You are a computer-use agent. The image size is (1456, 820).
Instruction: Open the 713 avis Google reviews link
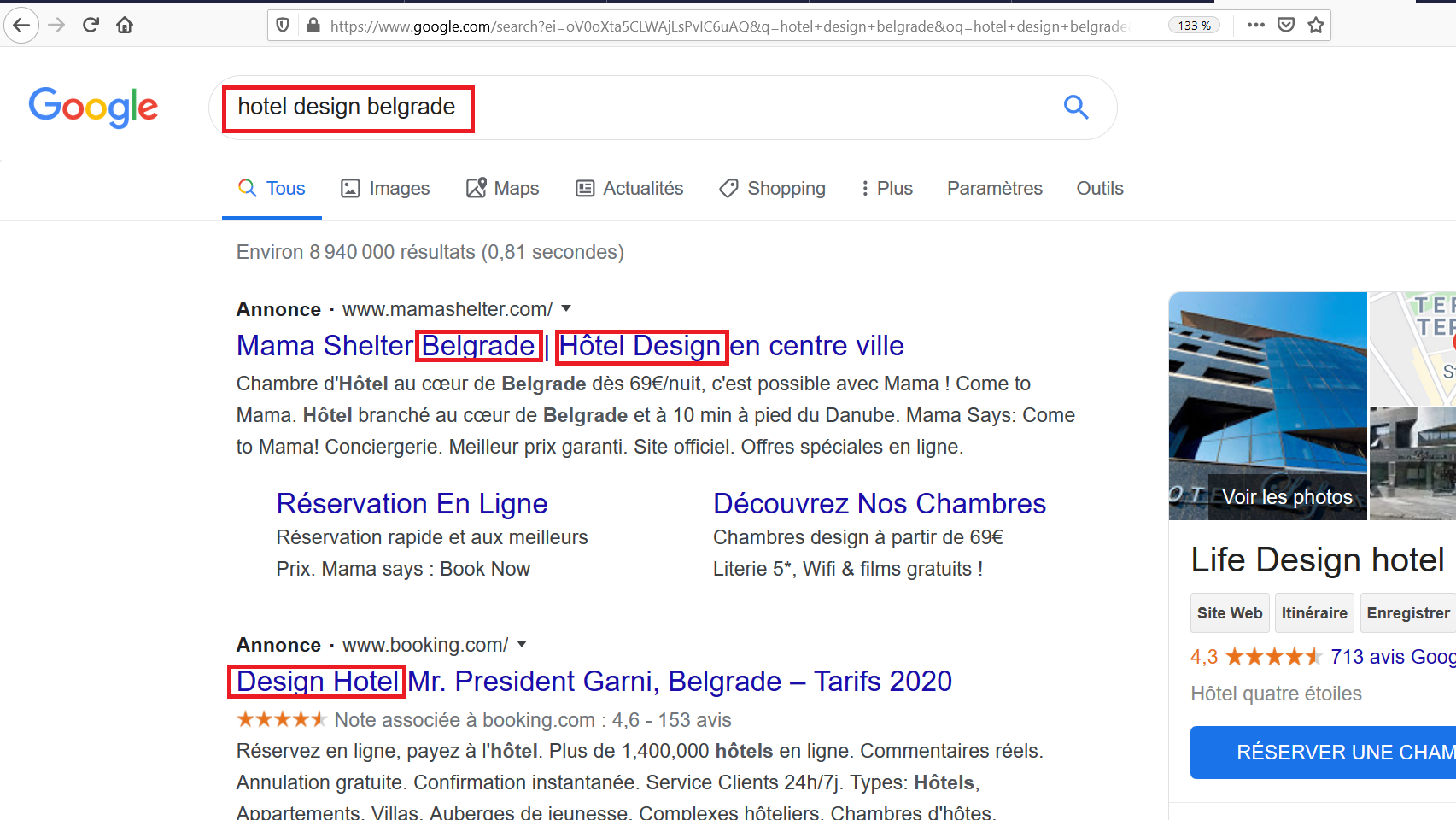pyautogui.click(x=1393, y=657)
